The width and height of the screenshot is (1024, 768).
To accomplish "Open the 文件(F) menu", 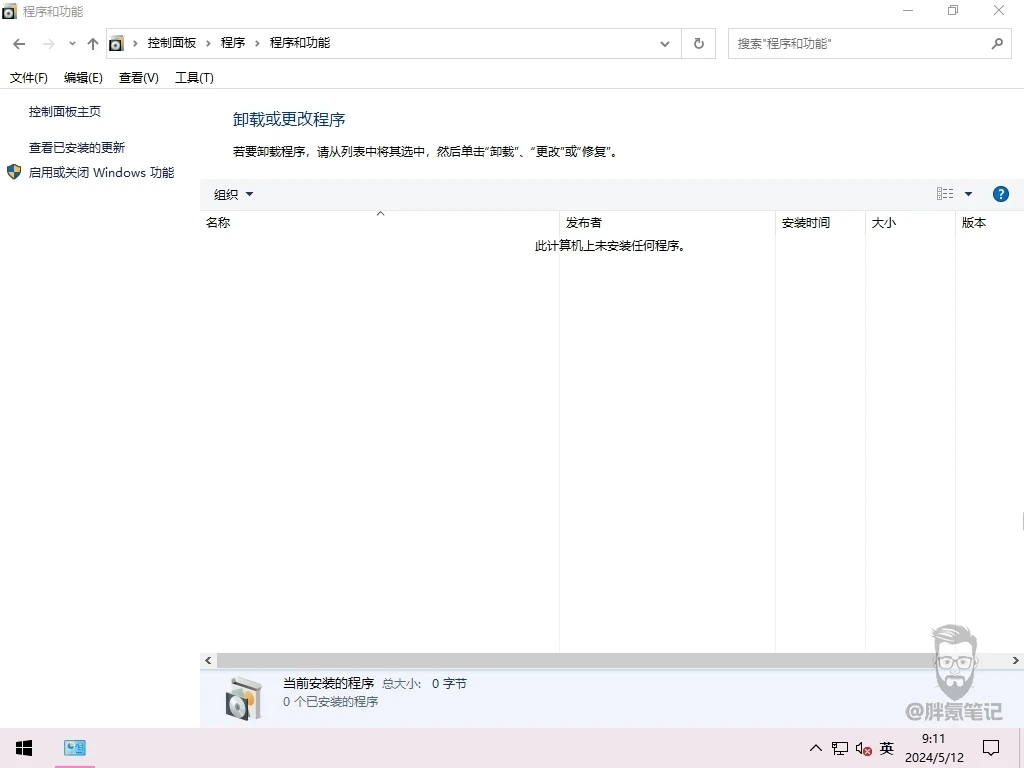I will (29, 78).
